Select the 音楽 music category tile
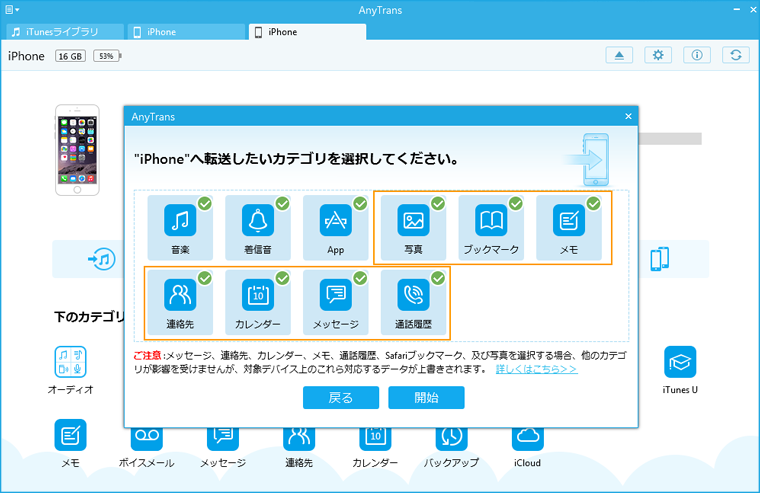760x493 pixels. pyautogui.click(x=180, y=227)
